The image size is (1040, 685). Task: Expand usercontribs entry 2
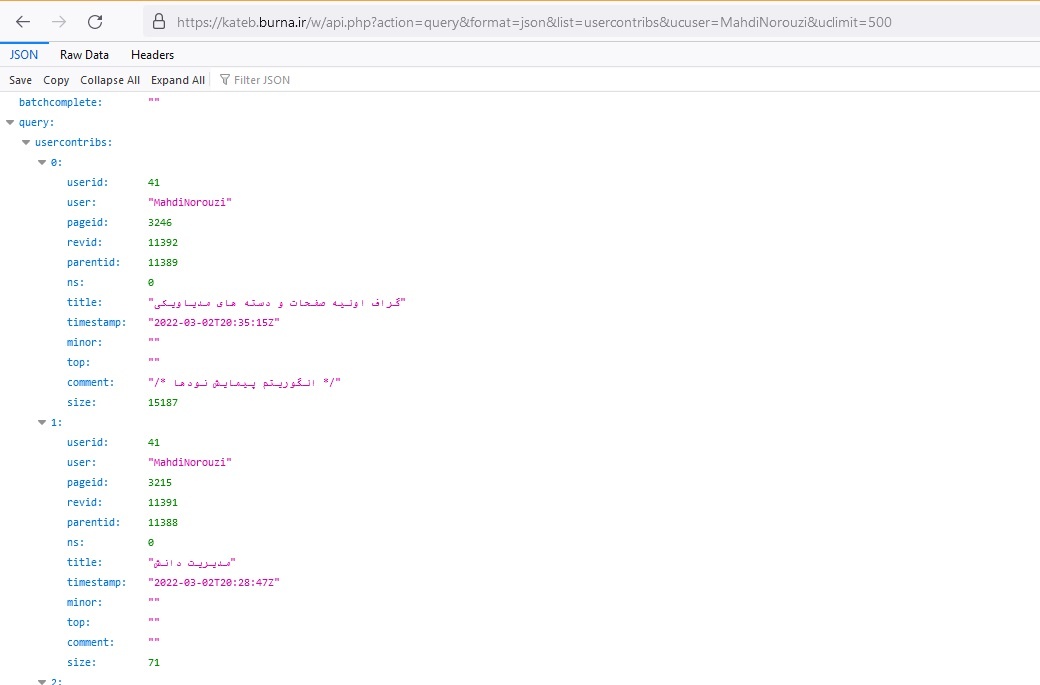pos(42,681)
